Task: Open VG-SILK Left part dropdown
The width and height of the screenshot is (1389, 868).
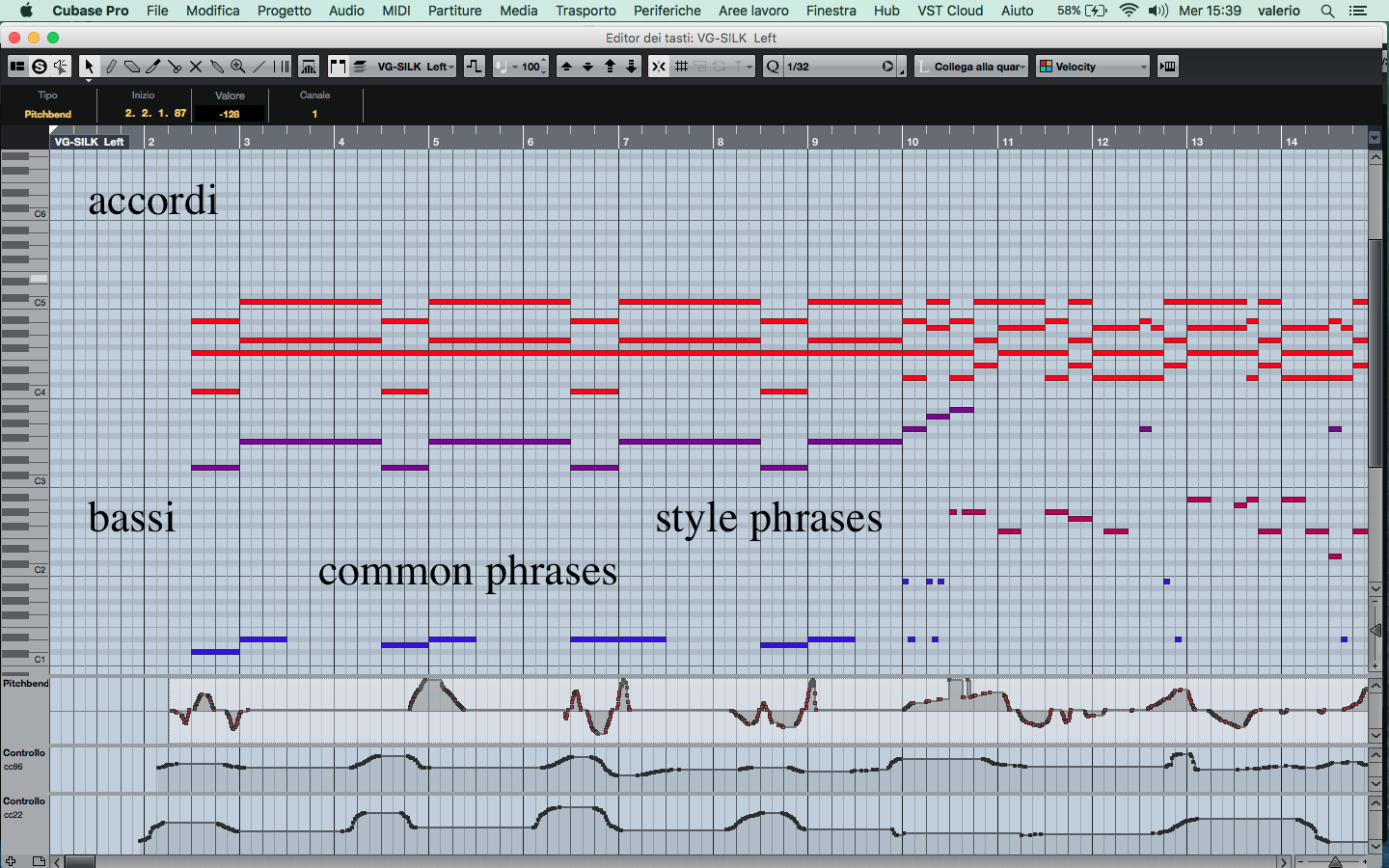Action: point(415,67)
